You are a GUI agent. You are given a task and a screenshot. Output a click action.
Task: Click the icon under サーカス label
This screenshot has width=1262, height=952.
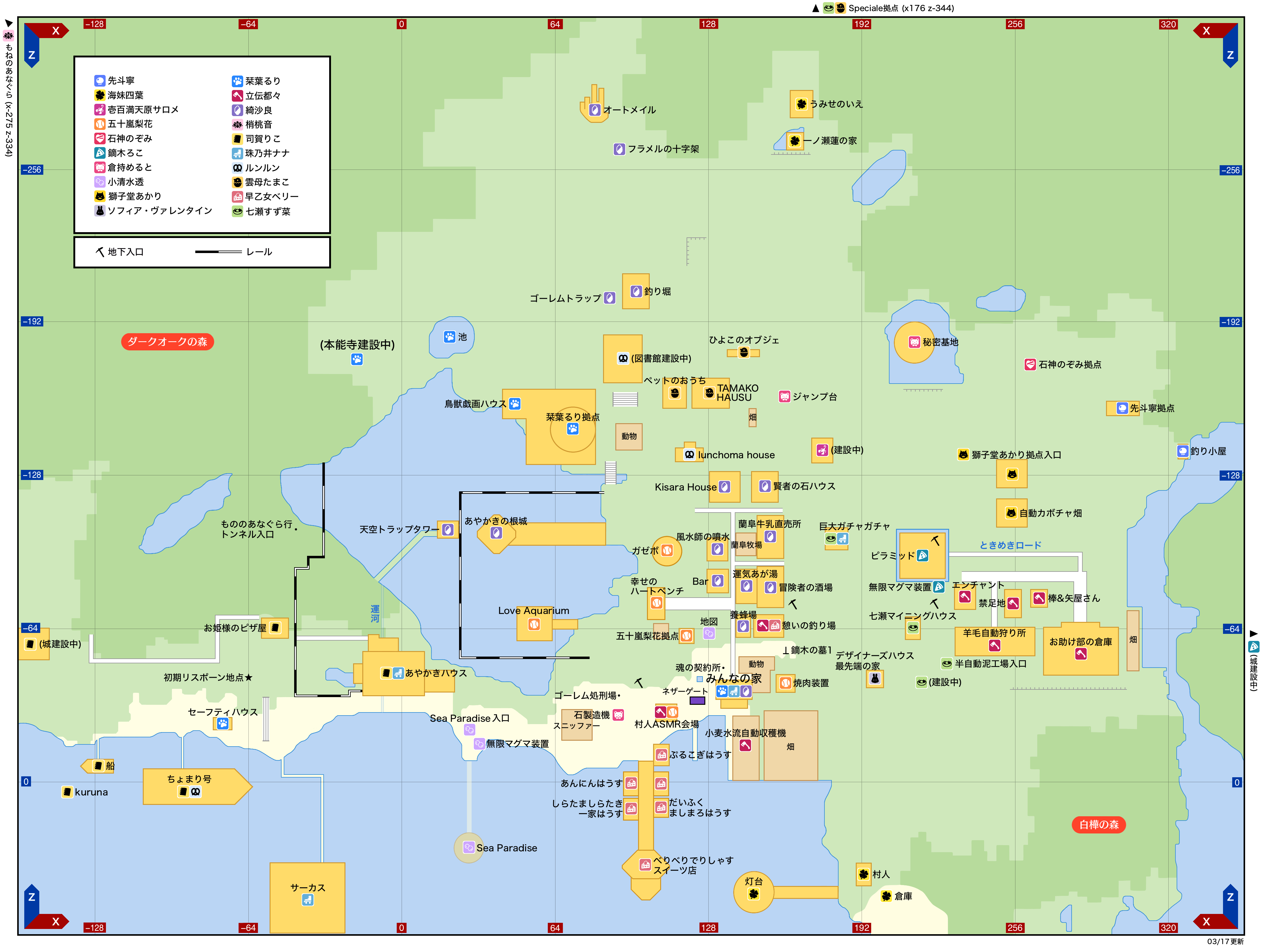[307, 900]
